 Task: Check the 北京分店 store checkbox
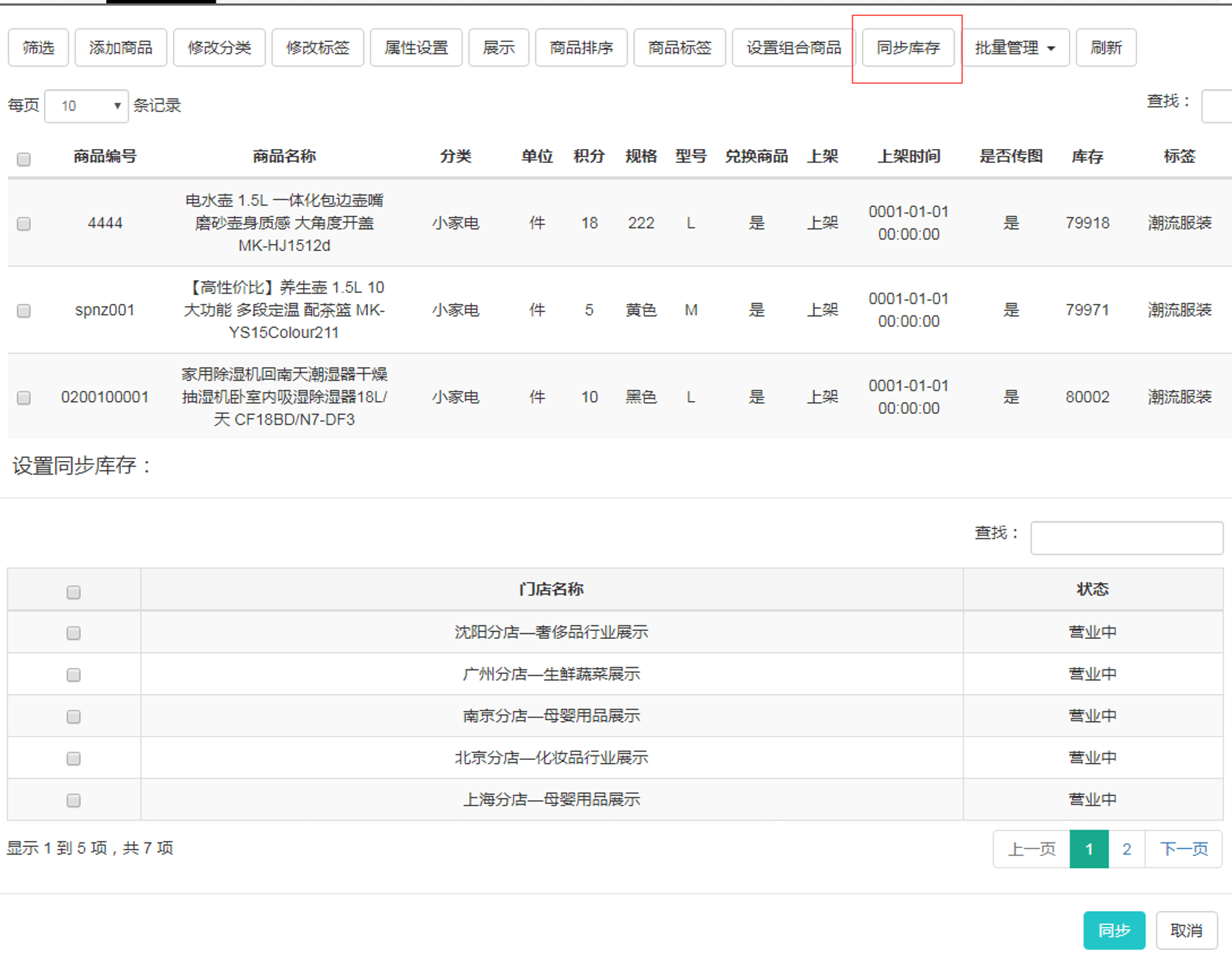(73, 759)
